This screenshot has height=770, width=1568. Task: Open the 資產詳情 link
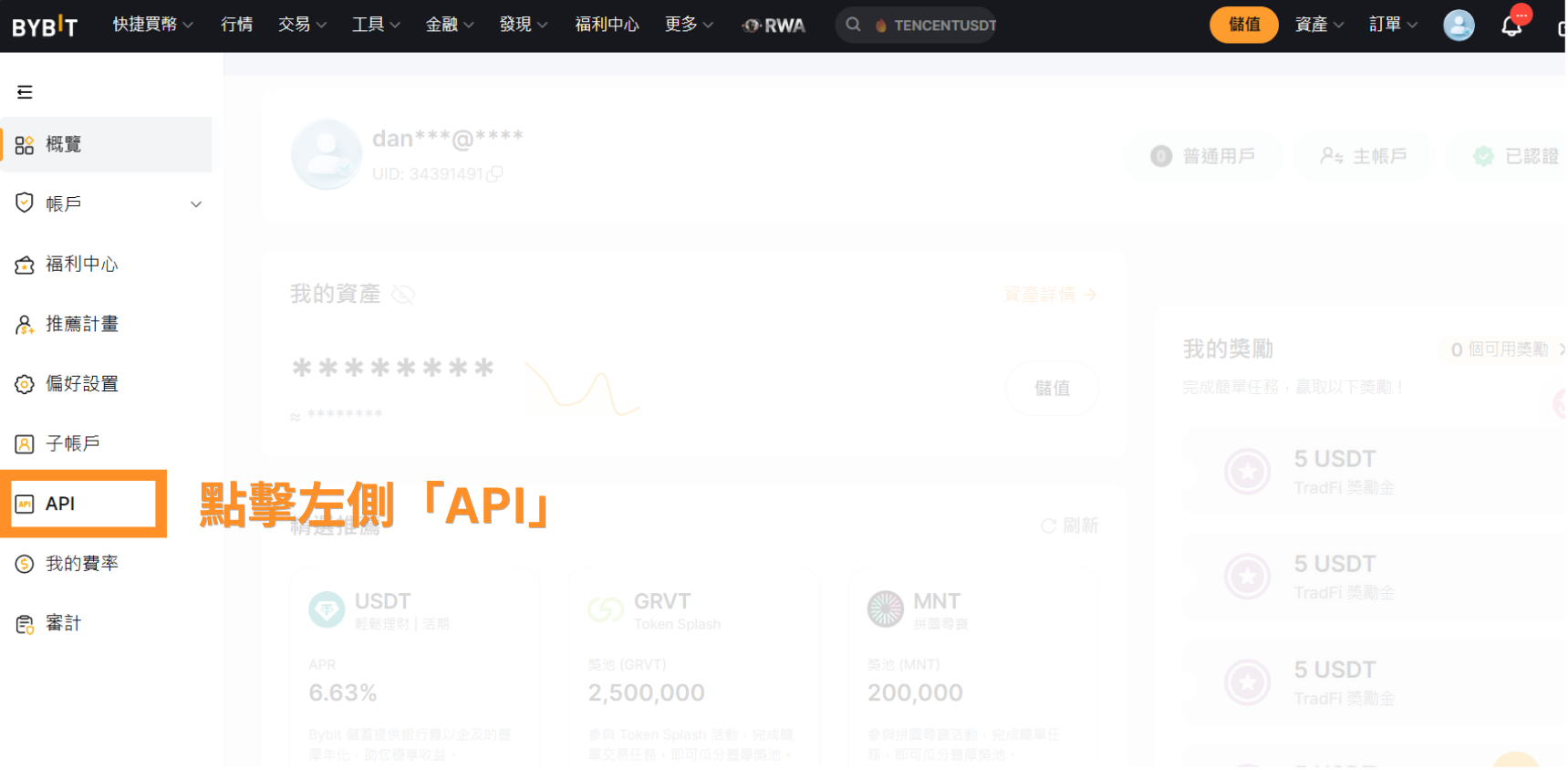(x=1050, y=295)
